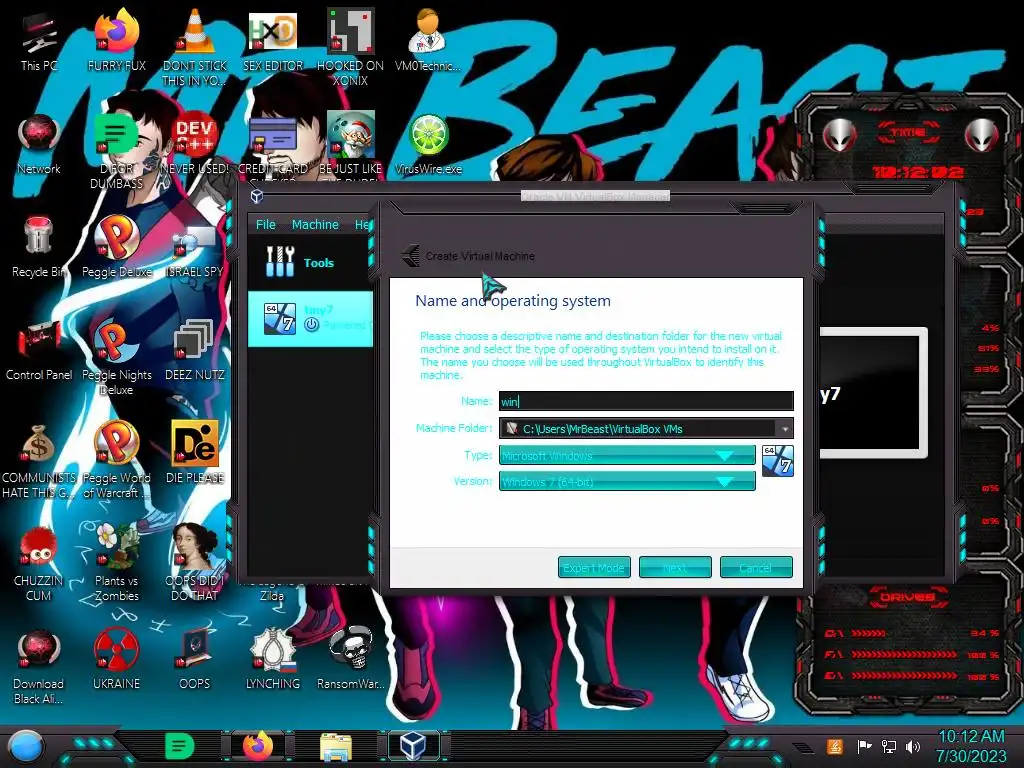Switch to Firefox on the taskbar

coord(258,746)
